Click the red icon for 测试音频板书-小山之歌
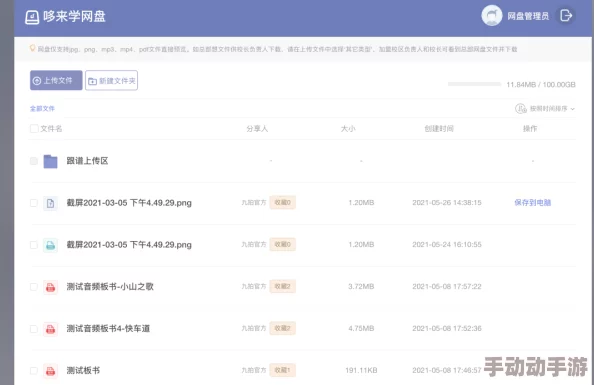This screenshot has height=385, width=594. (x=50, y=287)
